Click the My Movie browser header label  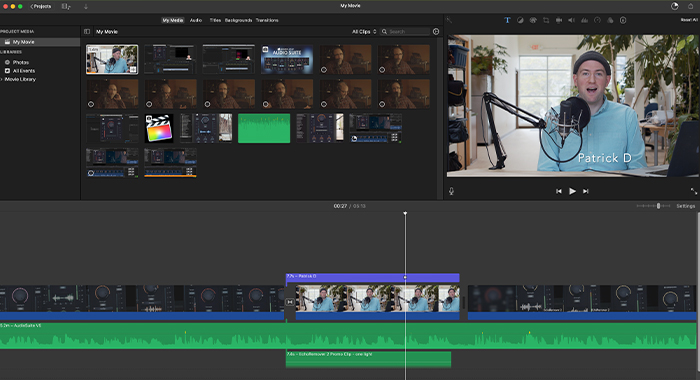(107, 32)
